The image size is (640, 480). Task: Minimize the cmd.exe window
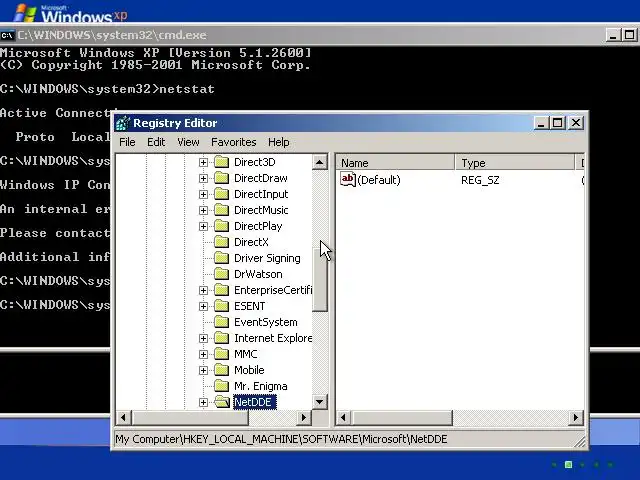tap(612, 36)
